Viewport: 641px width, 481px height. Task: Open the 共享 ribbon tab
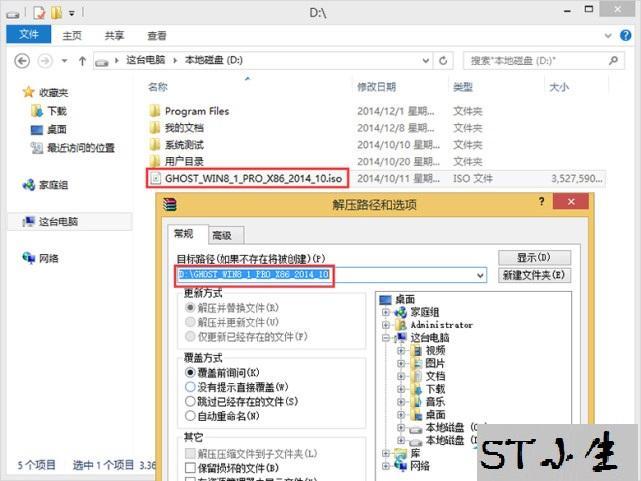pyautogui.click(x=114, y=36)
